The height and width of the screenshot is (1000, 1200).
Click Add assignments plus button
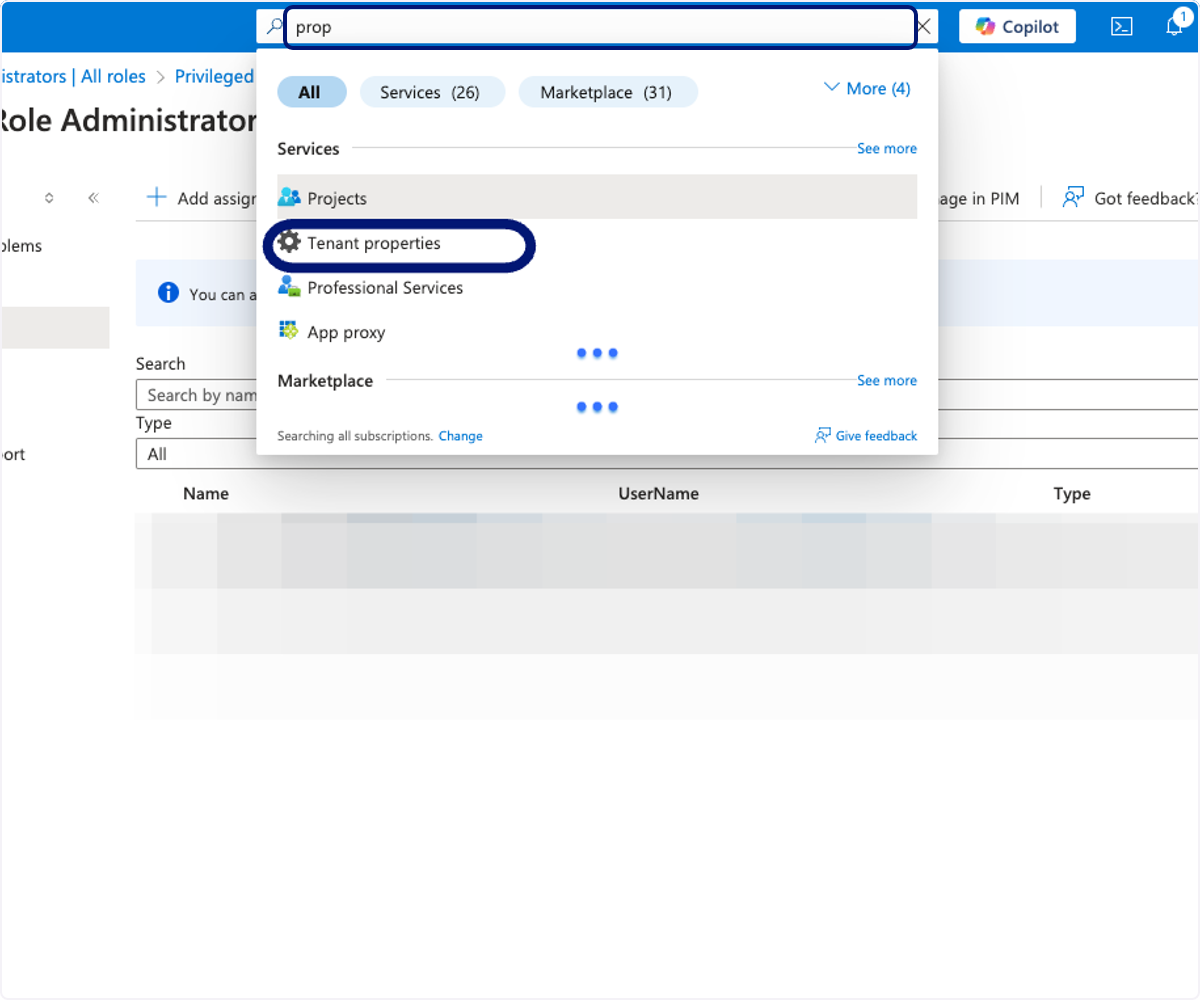(202, 198)
